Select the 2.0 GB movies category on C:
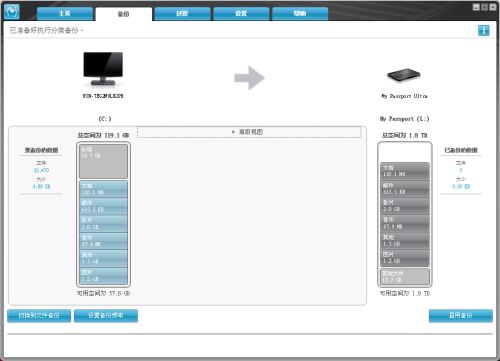The height and width of the screenshot is (361, 500). coord(103,224)
